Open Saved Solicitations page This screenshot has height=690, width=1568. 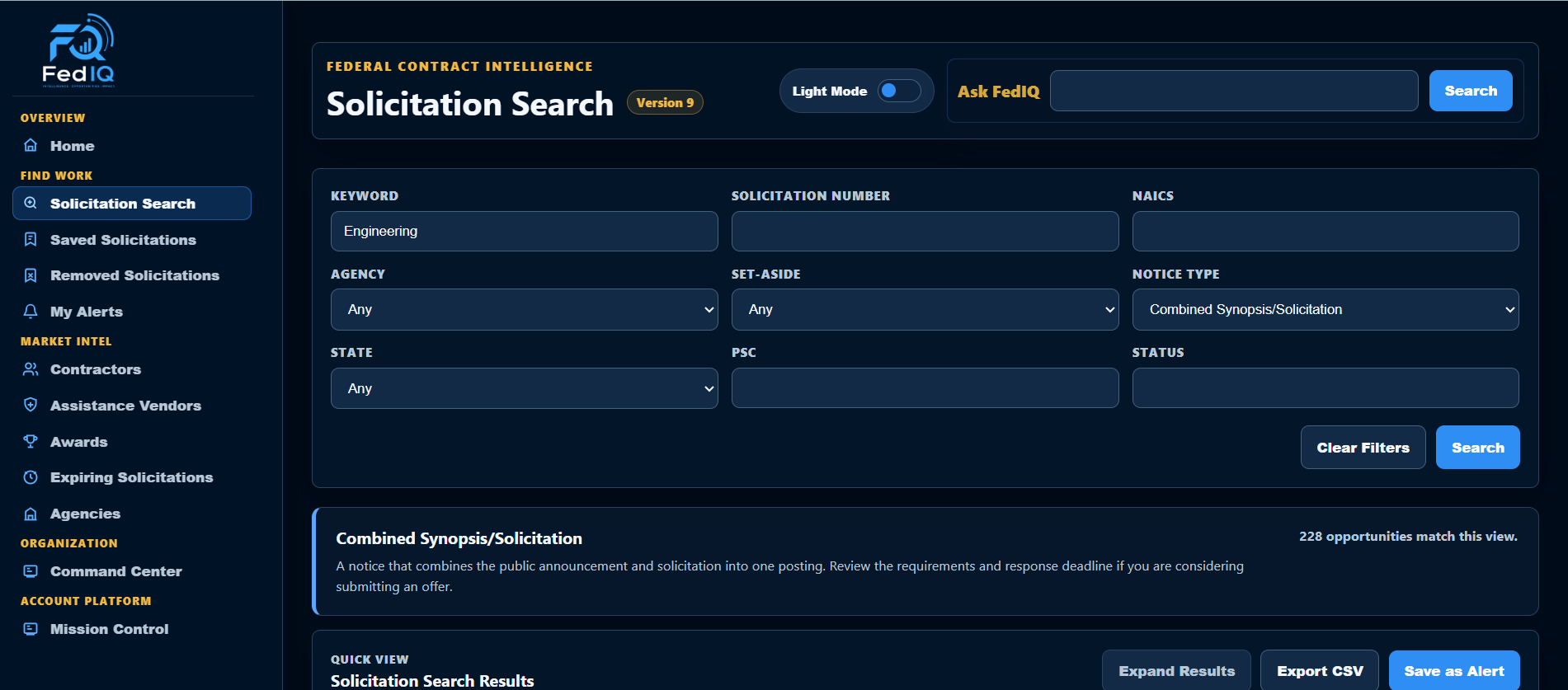[x=132, y=240]
